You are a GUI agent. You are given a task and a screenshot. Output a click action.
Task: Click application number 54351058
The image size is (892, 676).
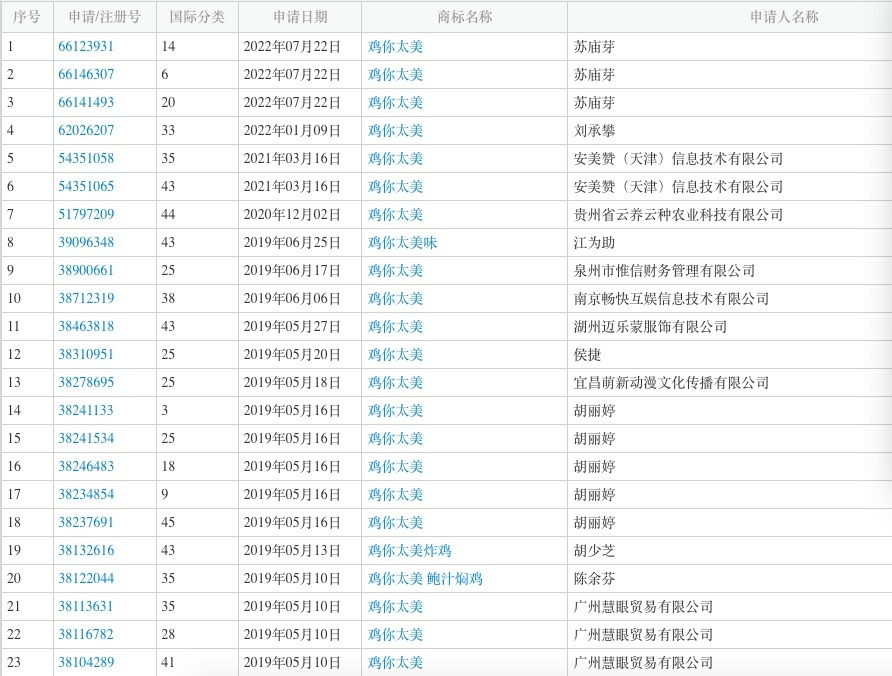(x=86, y=159)
